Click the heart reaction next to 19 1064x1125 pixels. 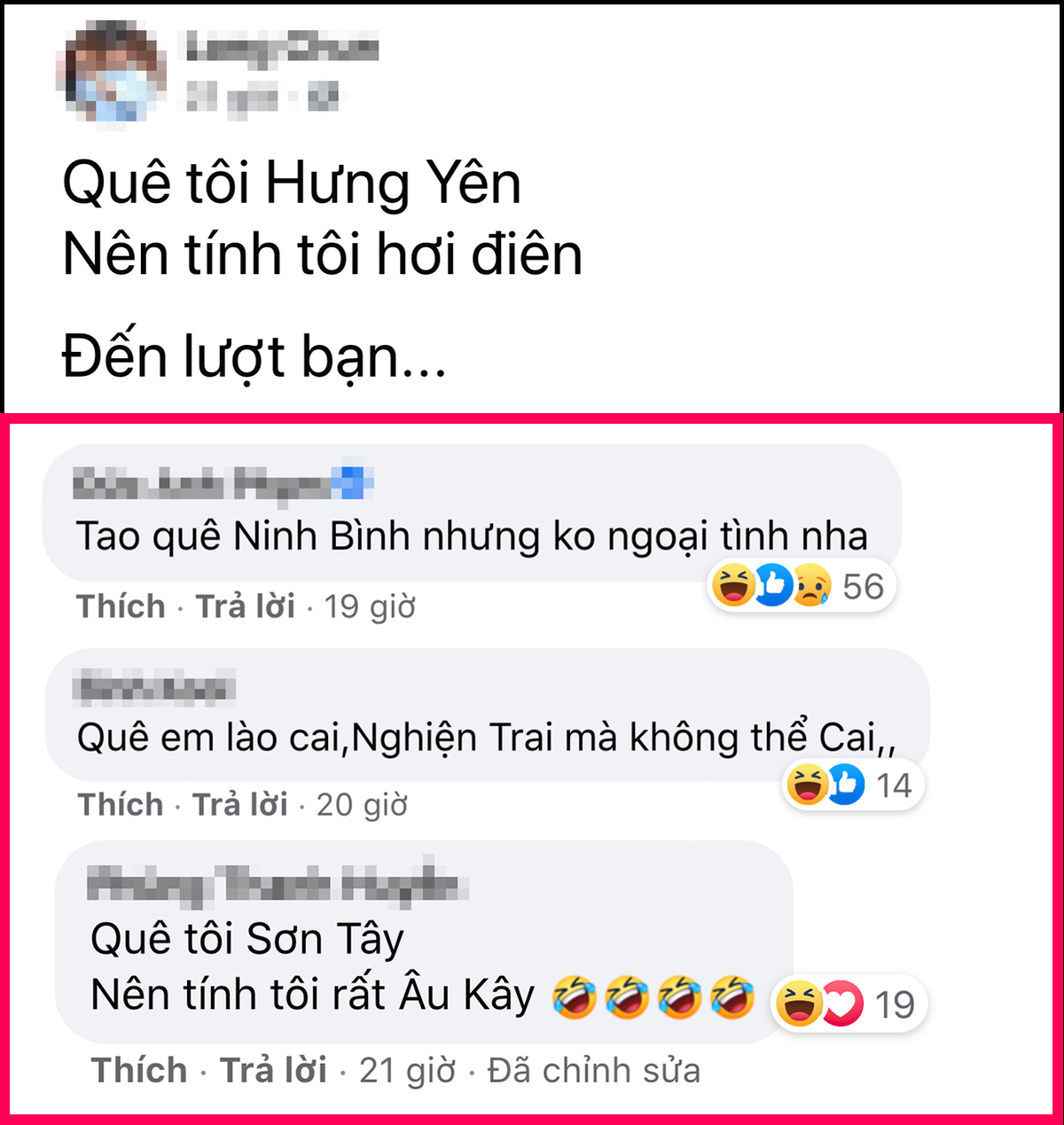click(842, 1004)
